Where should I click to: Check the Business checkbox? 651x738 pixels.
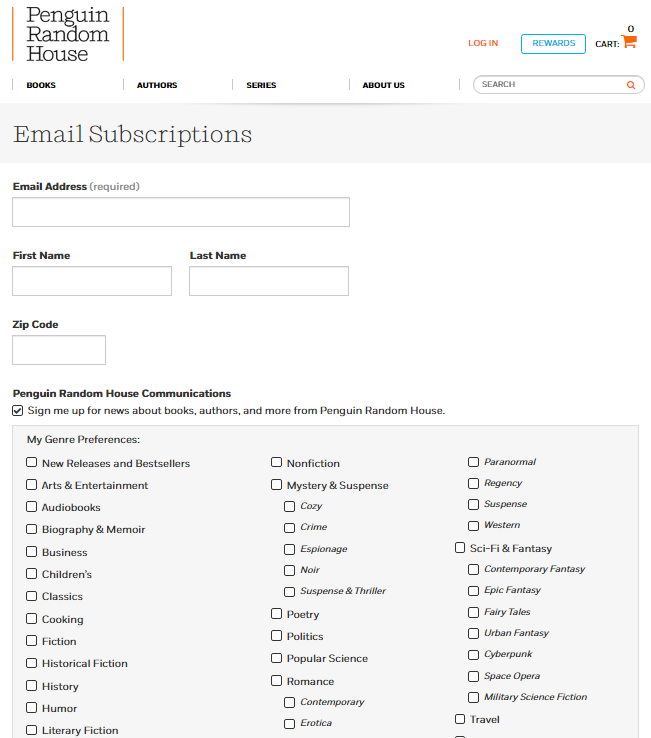pyautogui.click(x=32, y=551)
